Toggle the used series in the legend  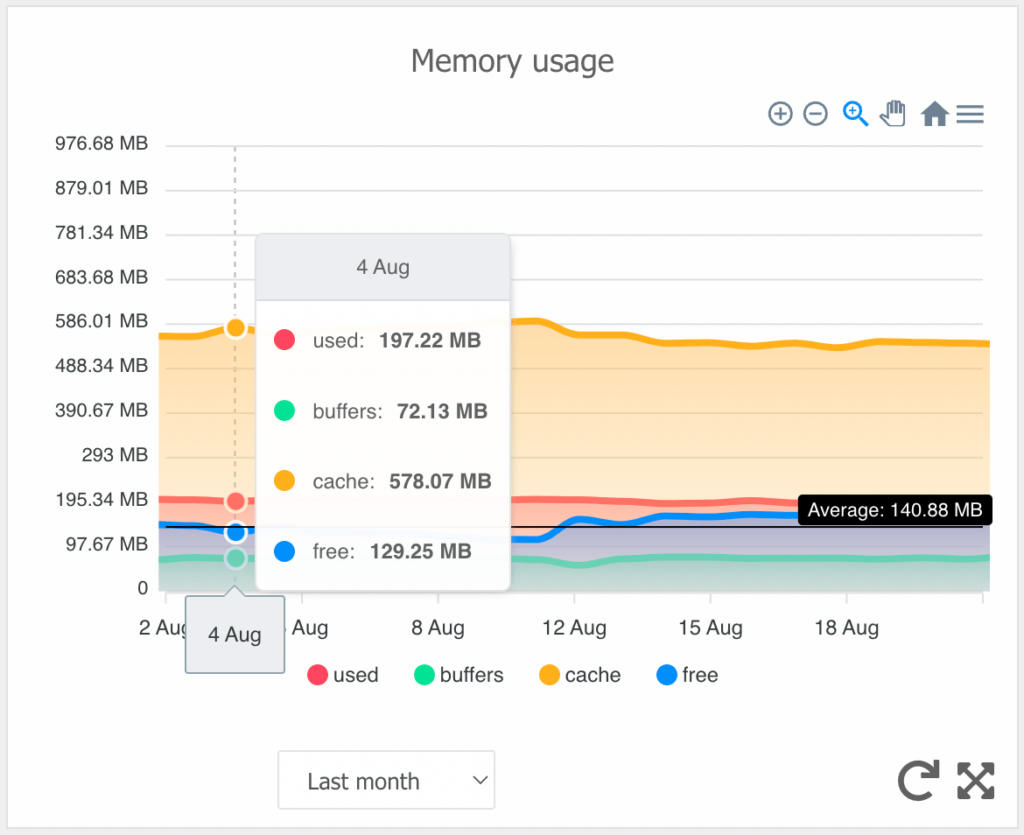tap(343, 675)
